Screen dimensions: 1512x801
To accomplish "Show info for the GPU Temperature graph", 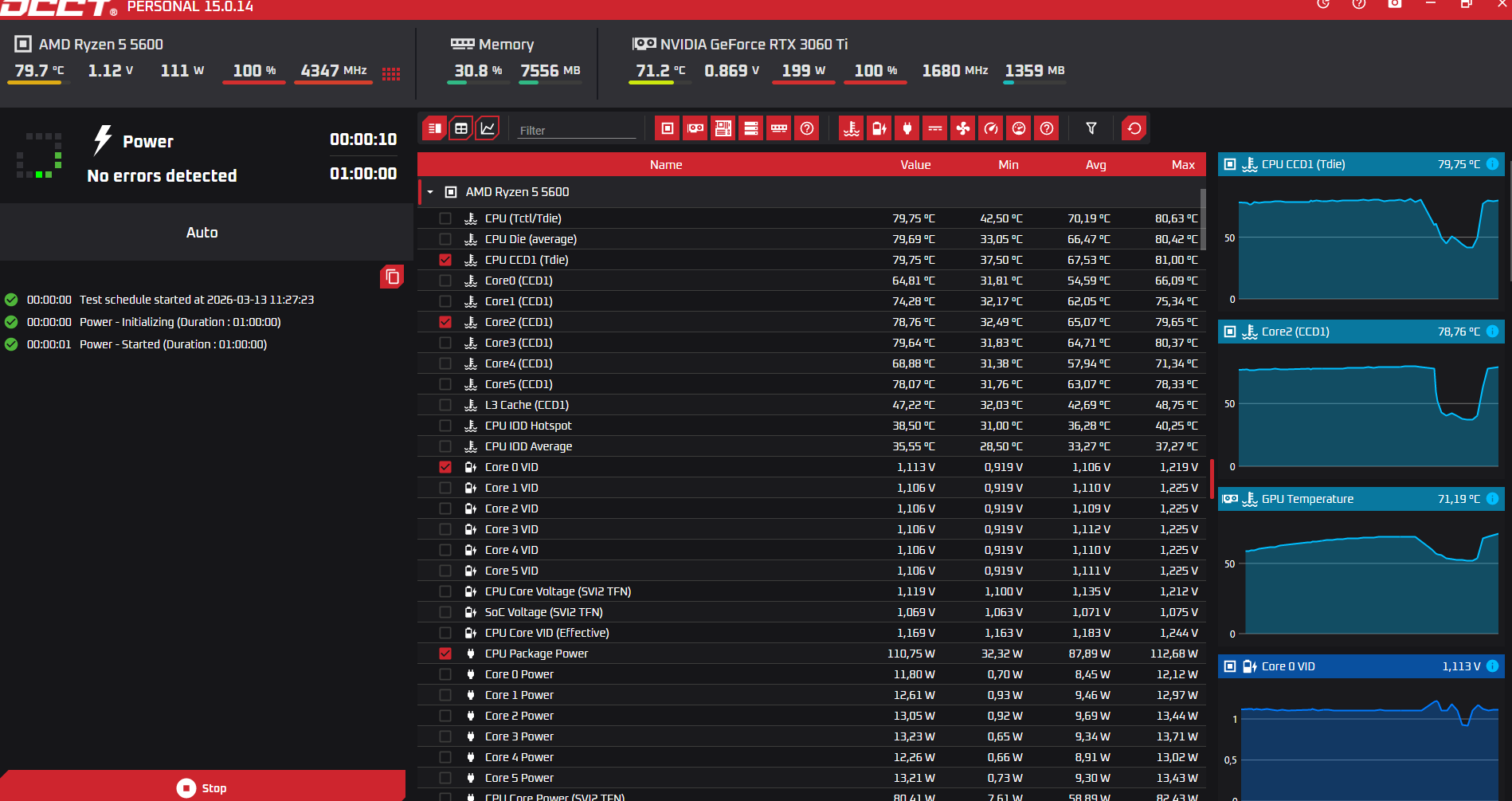I will click(1492, 499).
